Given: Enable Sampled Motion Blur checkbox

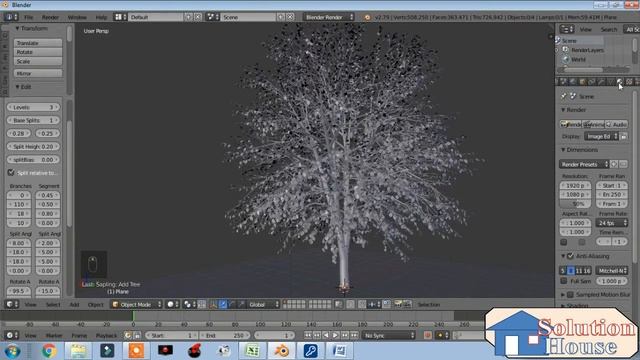Looking at the screenshot, I should click(x=571, y=295).
